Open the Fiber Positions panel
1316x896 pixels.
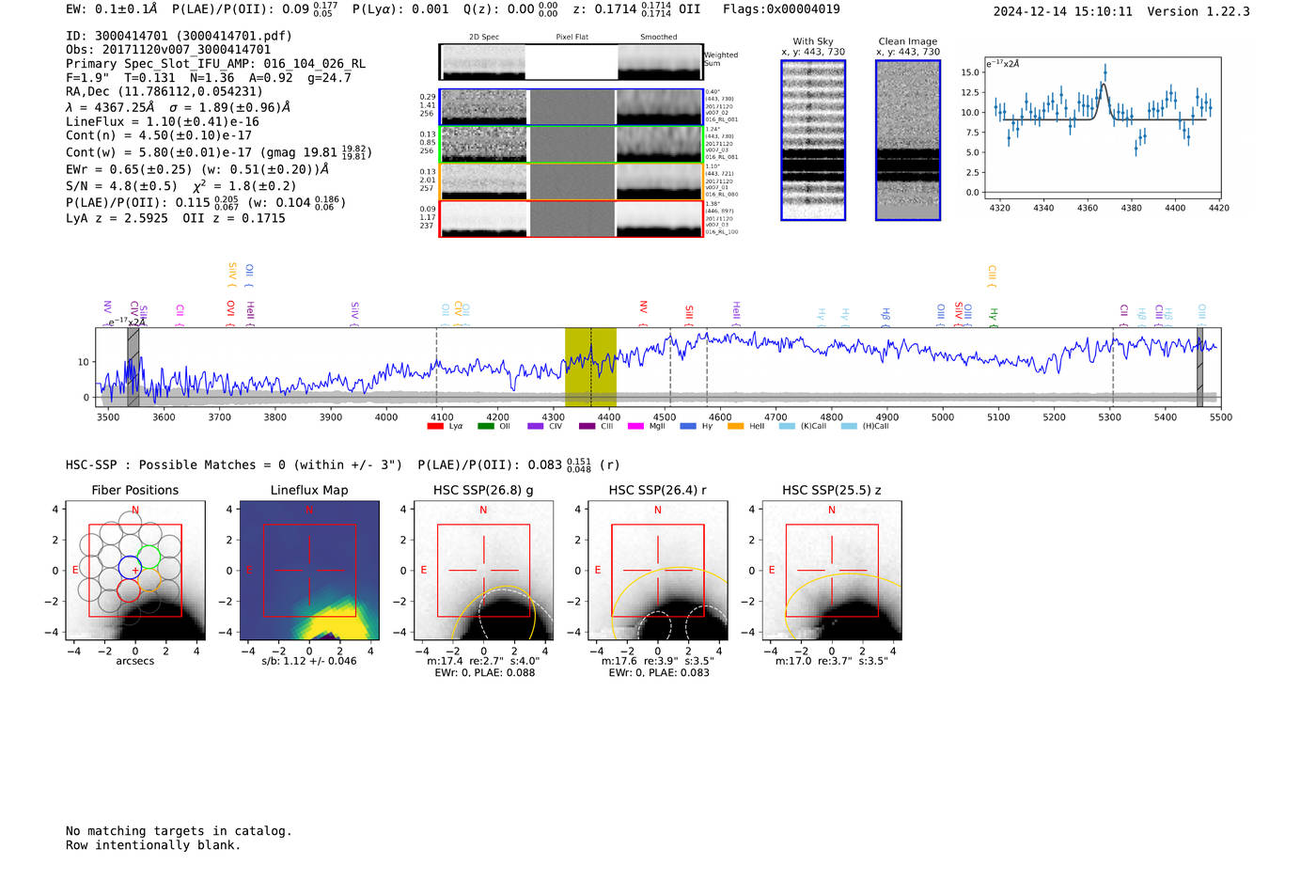click(135, 571)
